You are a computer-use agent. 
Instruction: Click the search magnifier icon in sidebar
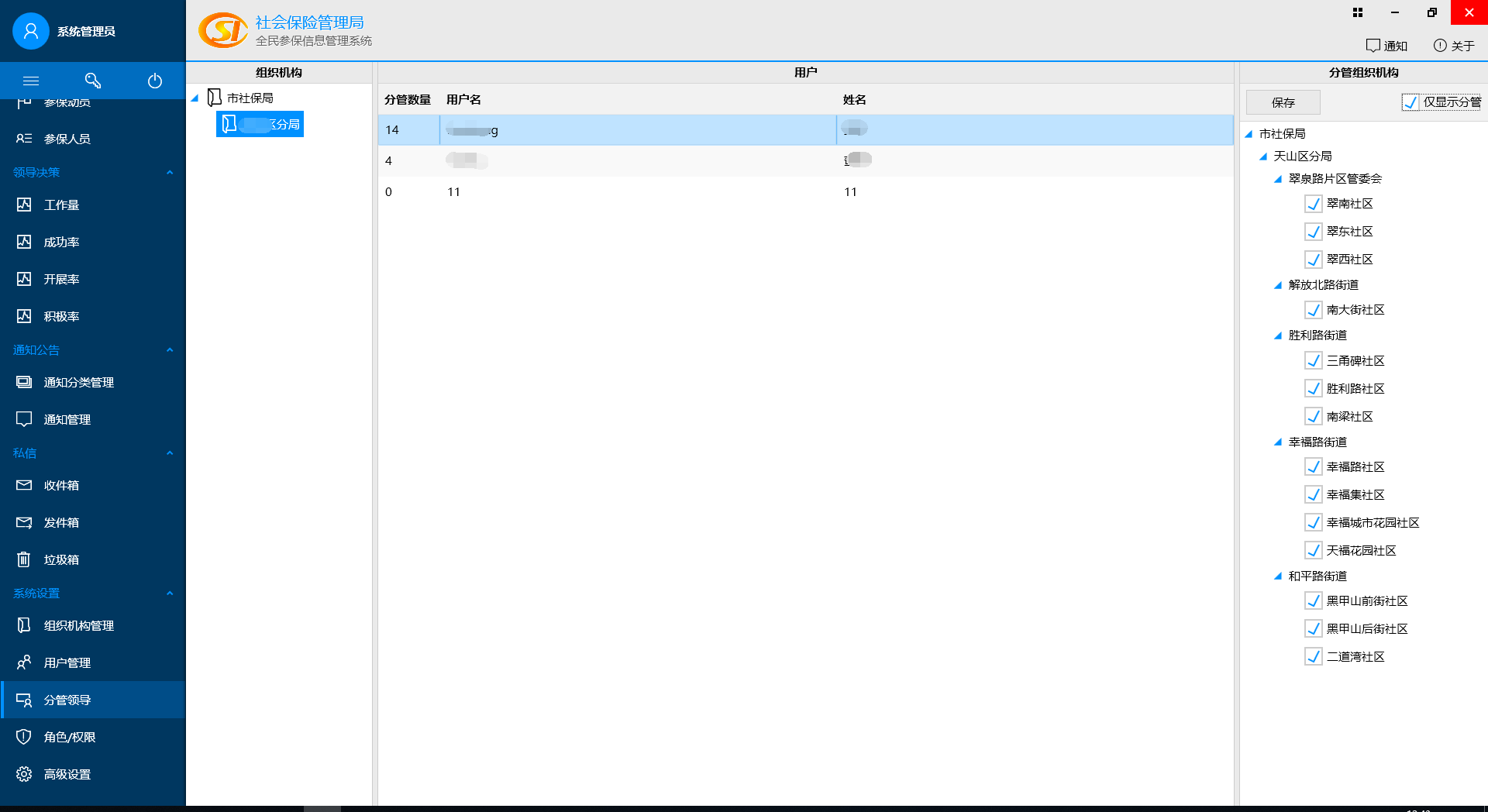(x=93, y=81)
